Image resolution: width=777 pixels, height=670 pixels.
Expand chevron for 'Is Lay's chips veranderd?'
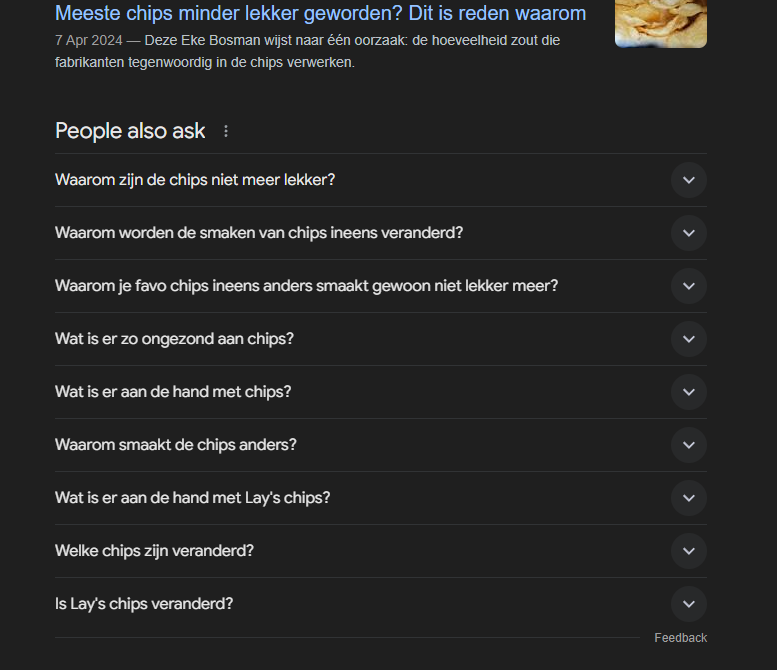coord(689,604)
